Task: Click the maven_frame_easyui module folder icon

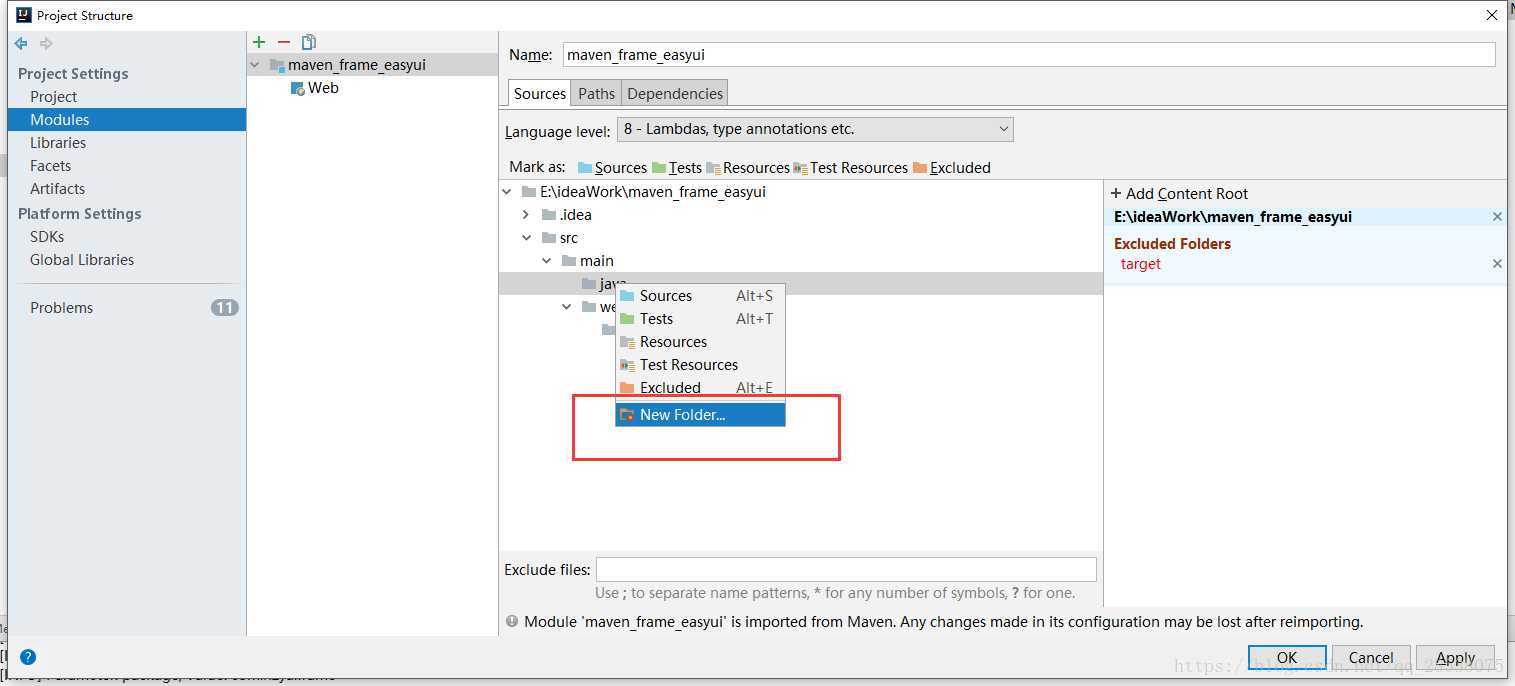Action: click(277, 65)
